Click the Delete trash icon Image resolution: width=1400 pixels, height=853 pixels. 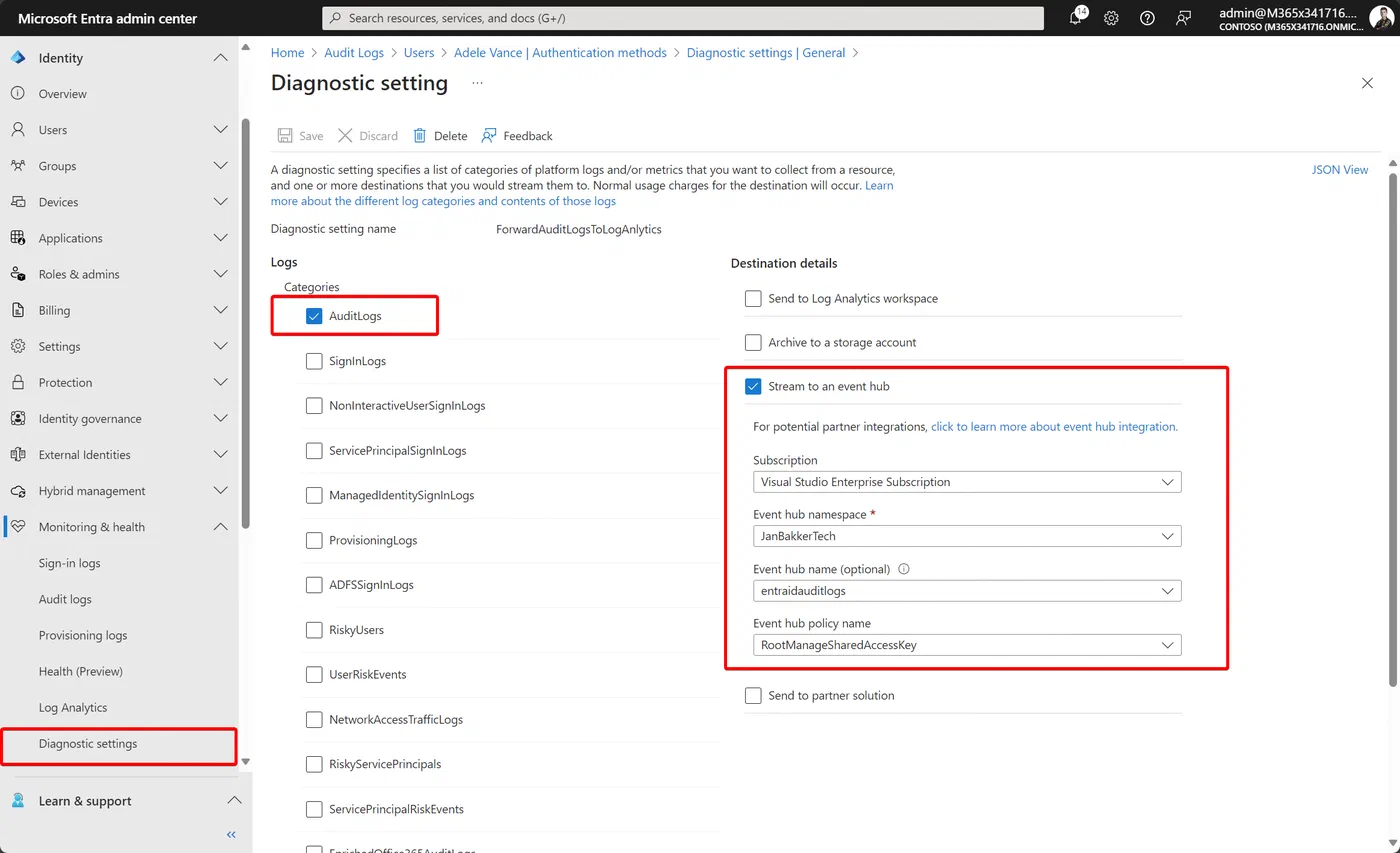point(420,136)
